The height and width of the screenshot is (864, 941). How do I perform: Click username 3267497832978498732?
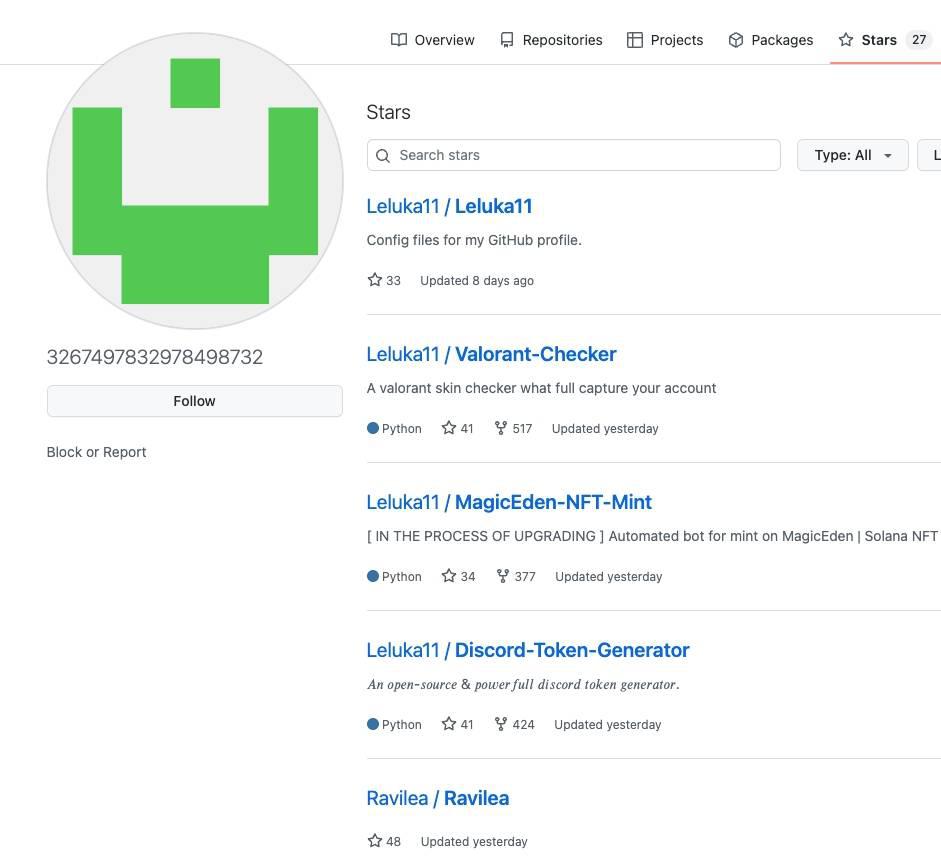pos(155,357)
